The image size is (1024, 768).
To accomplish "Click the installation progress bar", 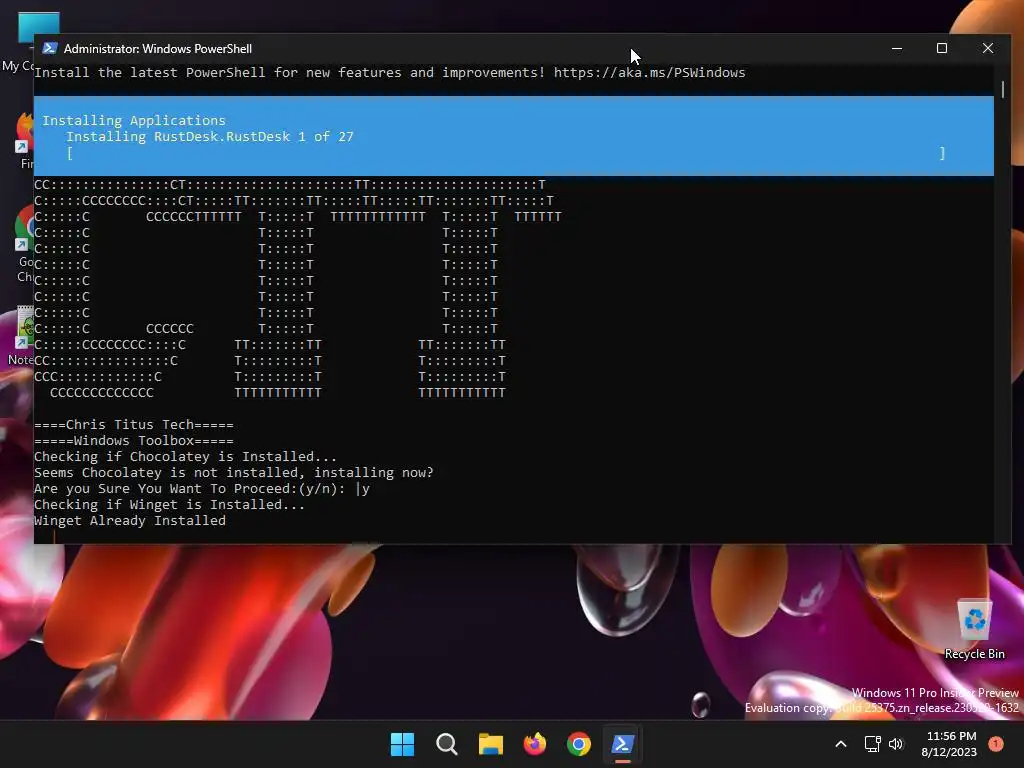I will pos(506,153).
